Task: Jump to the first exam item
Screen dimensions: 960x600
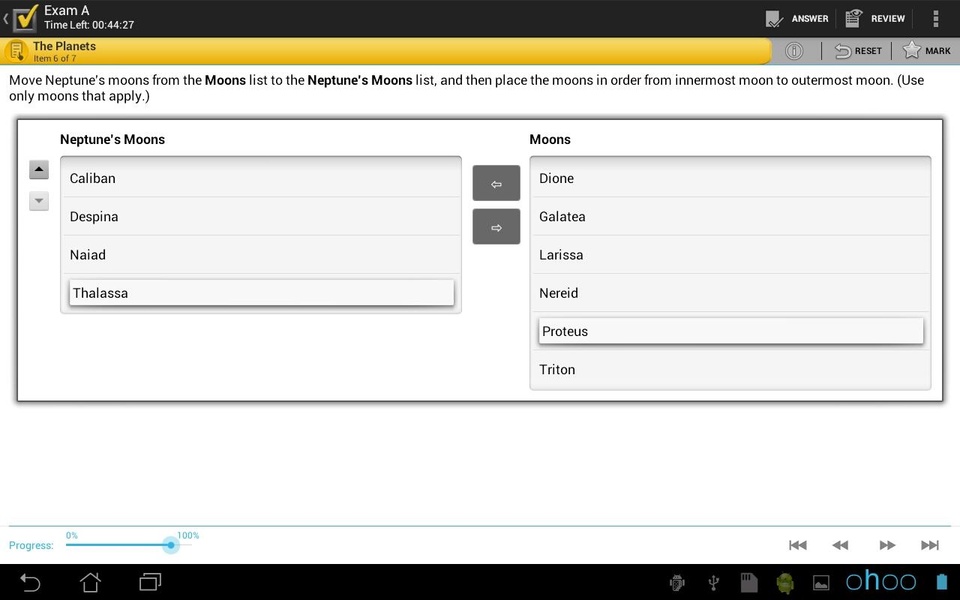Action: click(798, 545)
